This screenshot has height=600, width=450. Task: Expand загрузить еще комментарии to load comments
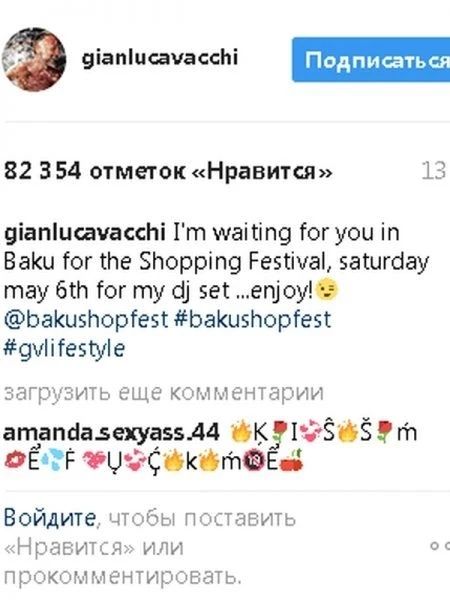pos(164,393)
